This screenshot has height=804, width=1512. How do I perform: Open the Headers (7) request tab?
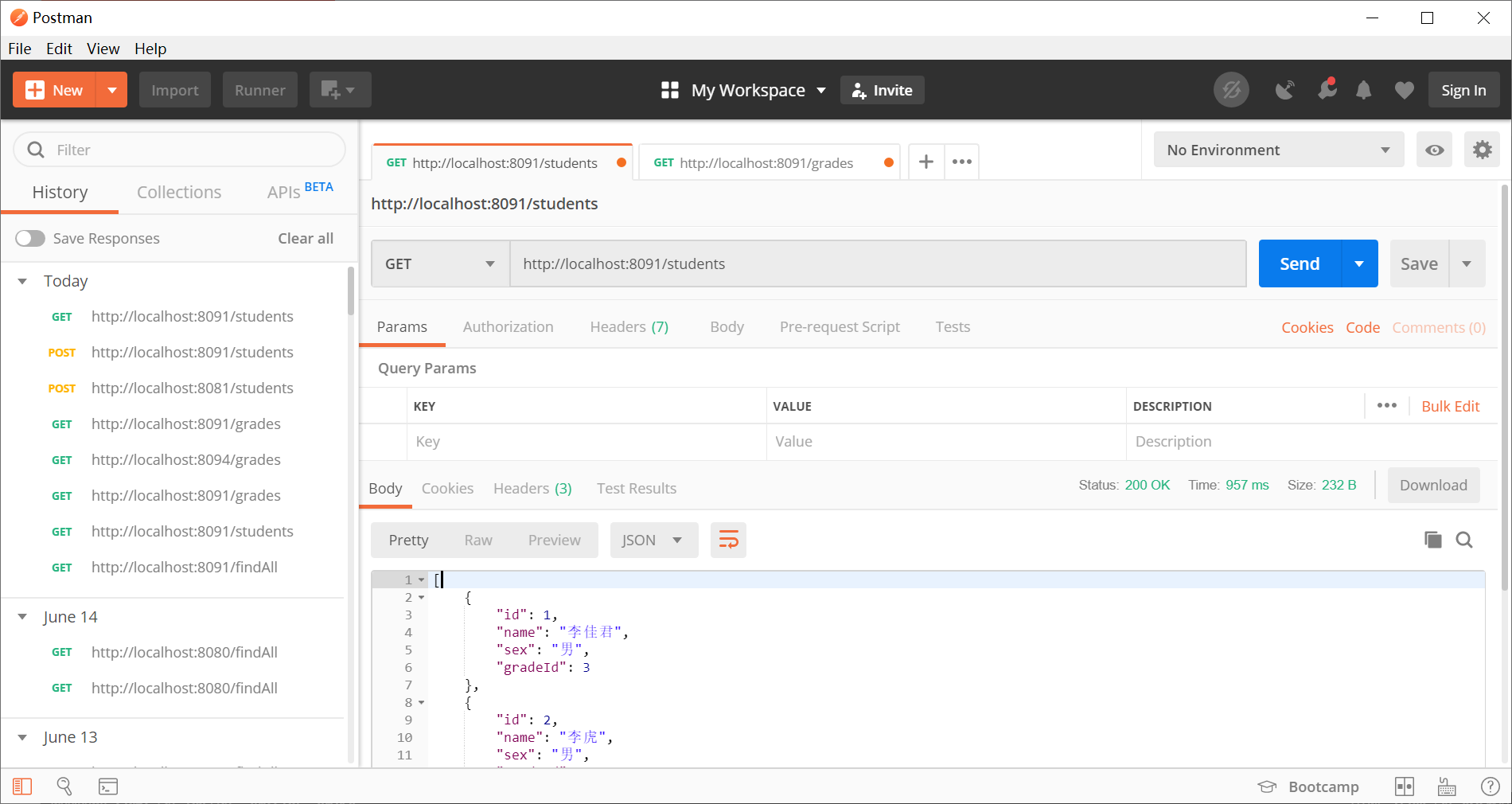click(629, 327)
